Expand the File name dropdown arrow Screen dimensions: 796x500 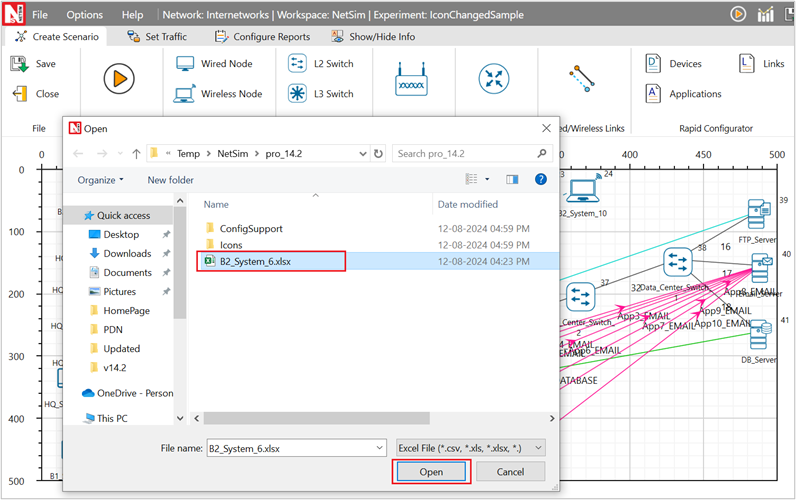(379, 448)
